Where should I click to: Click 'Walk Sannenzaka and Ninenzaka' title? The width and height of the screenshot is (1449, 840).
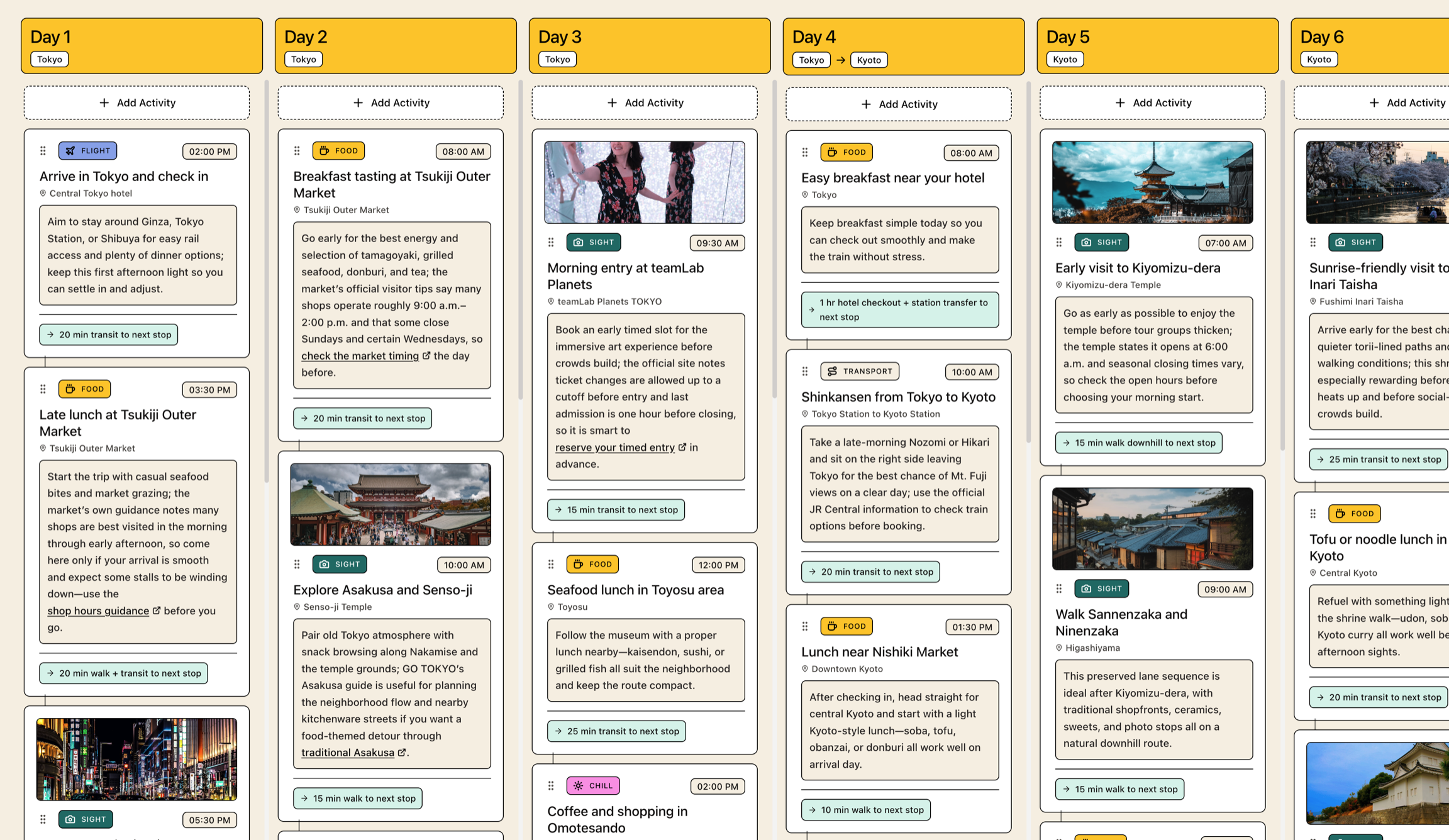coord(1121,623)
